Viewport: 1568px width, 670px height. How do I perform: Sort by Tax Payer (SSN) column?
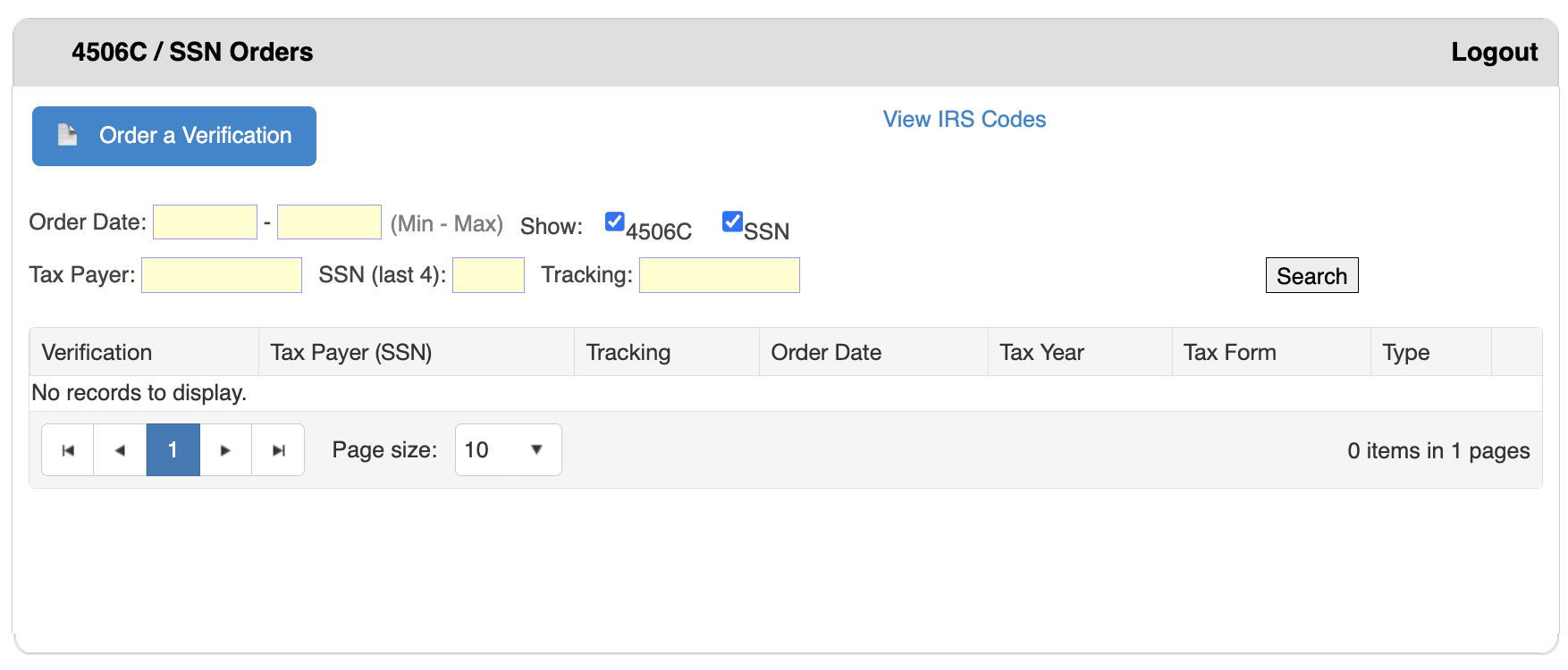click(351, 353)
